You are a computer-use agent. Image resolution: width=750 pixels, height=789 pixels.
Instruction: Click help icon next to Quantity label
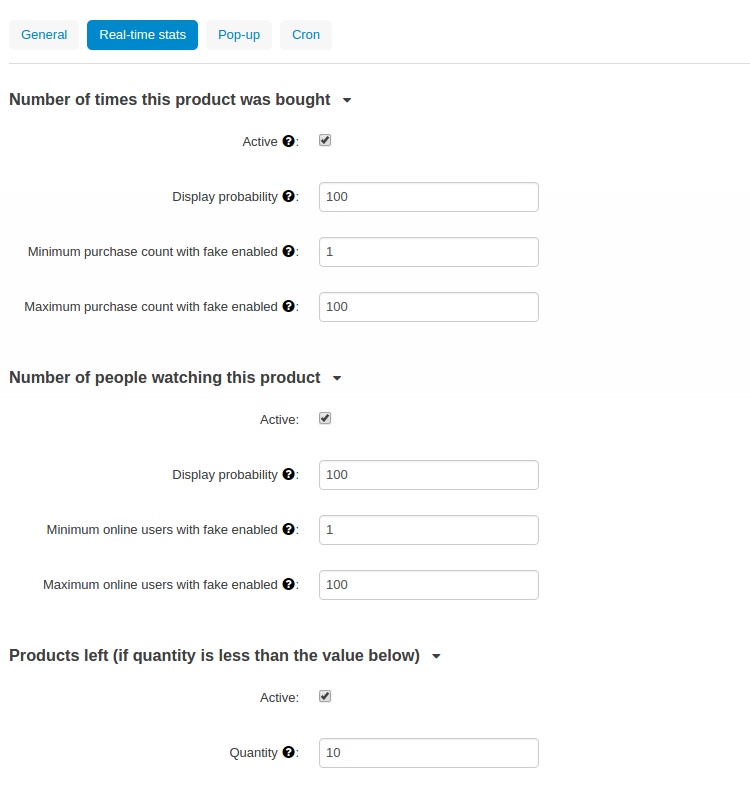click(x=288, y=752)
